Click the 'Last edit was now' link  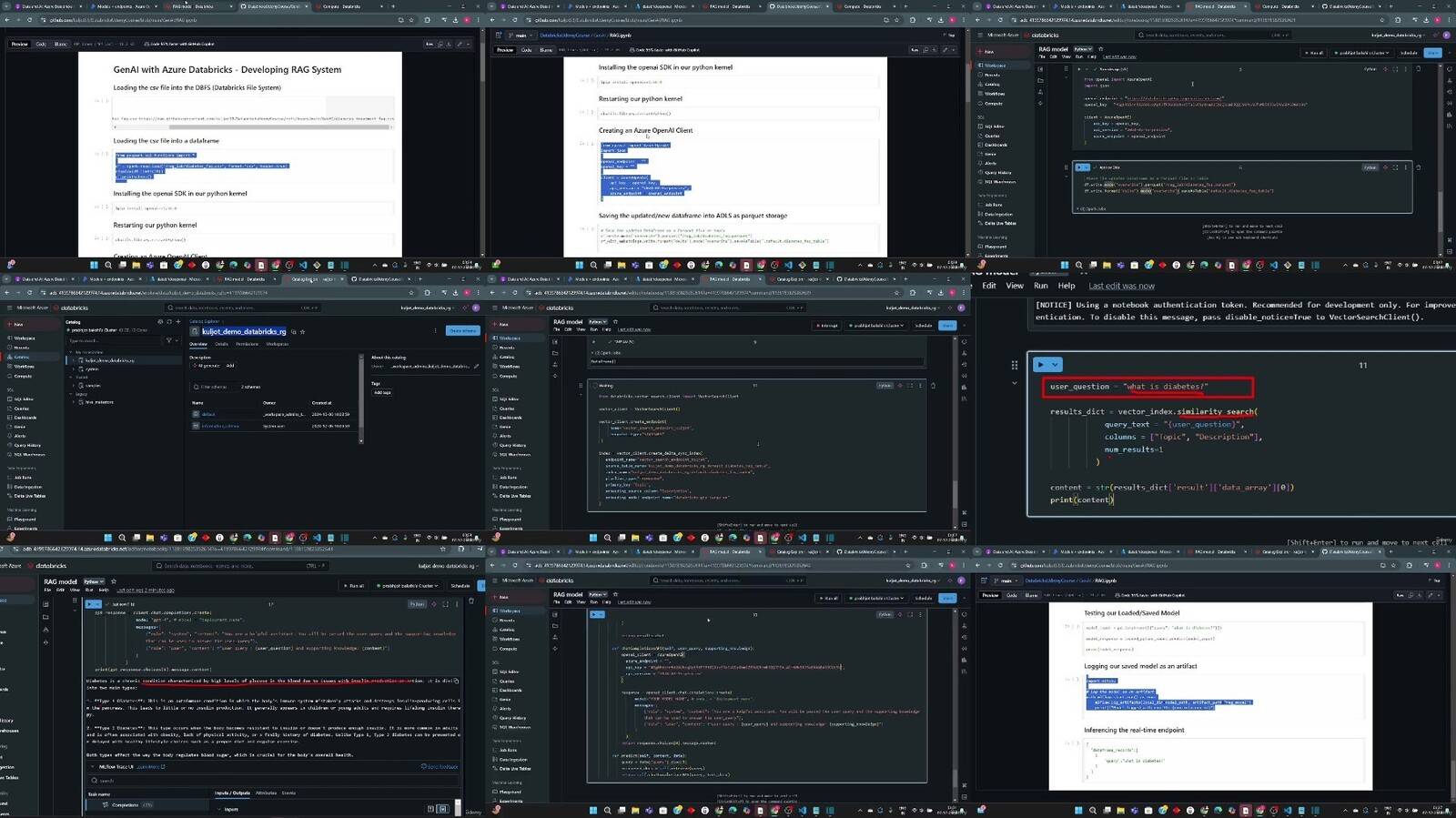1121,286
